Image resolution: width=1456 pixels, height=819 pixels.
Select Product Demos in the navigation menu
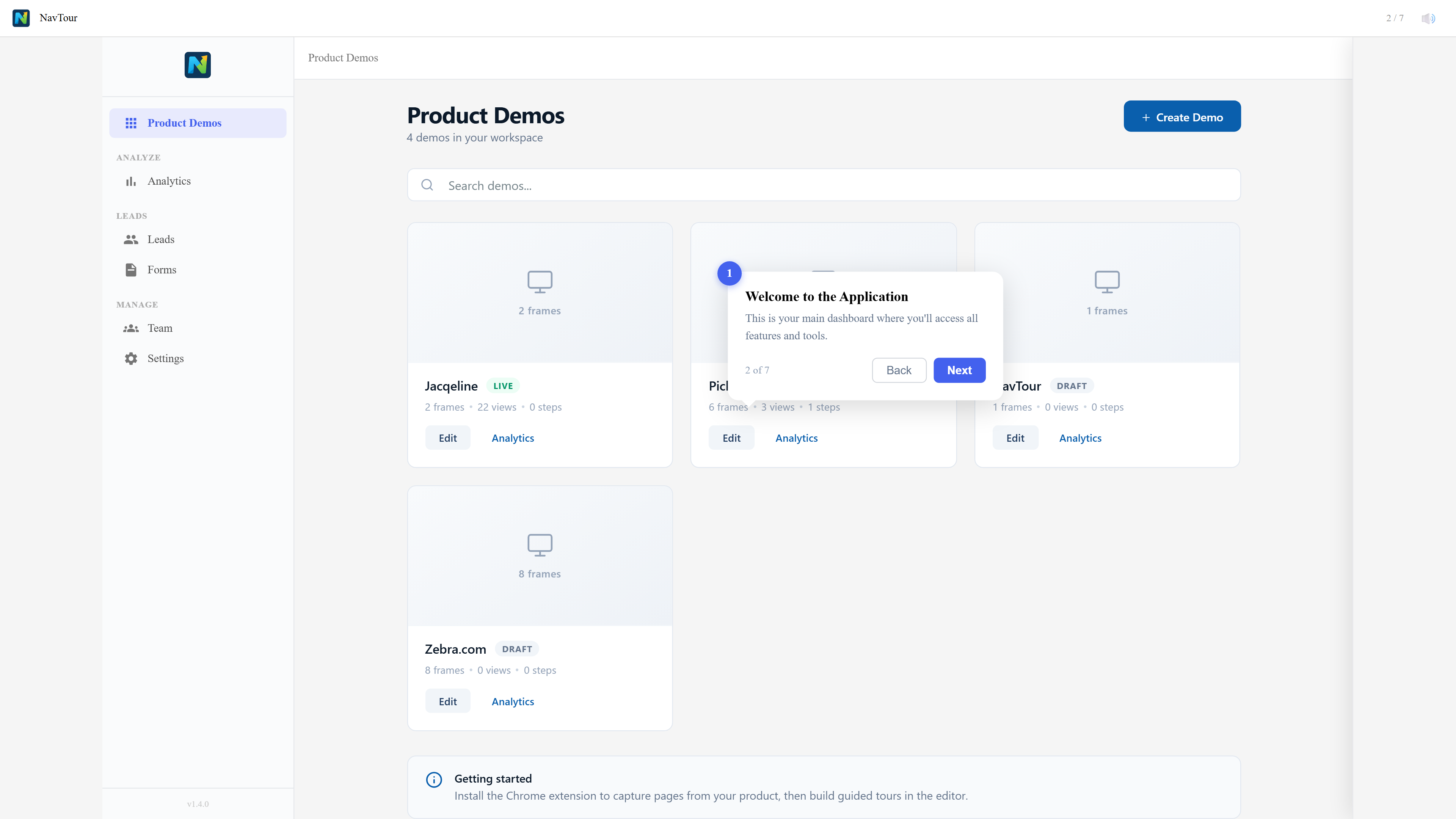pyautogui.click(x=184, y=122)
